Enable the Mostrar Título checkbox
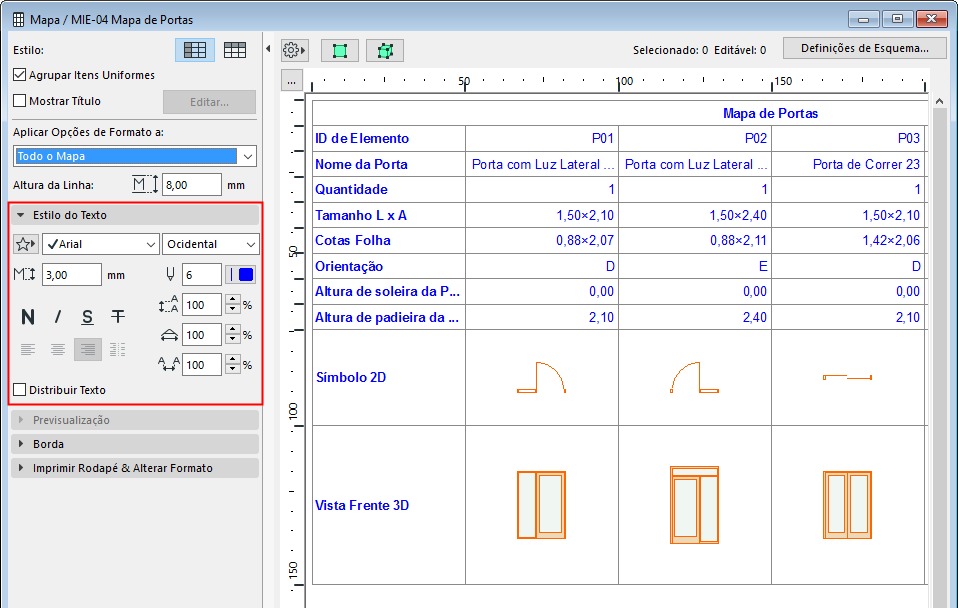Screen dimensions: 958x608 point(20,101)
